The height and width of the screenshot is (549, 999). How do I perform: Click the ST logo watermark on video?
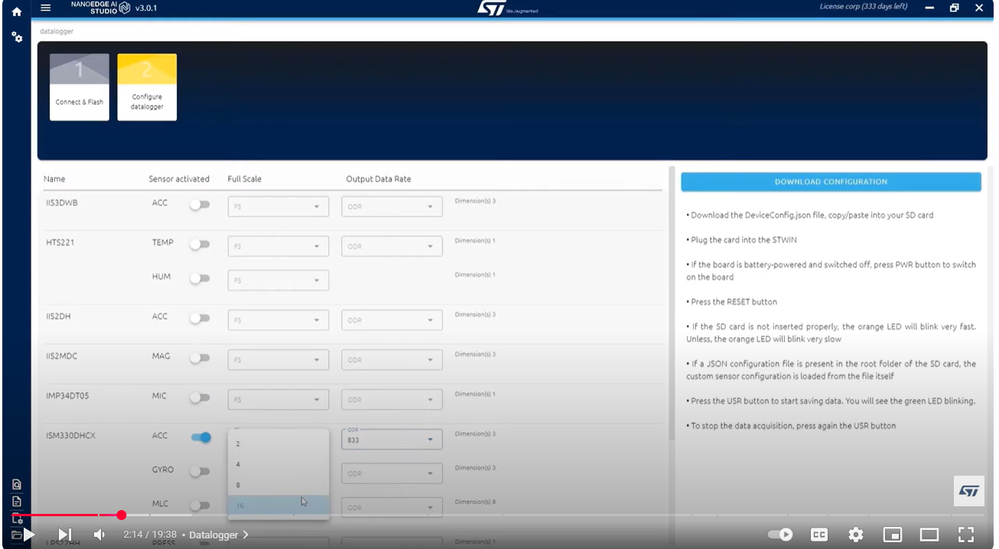coord(968,491)
